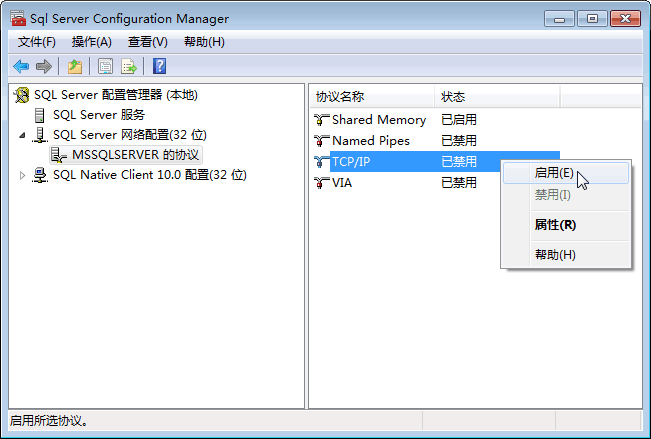Open the 查看(V) menu
651x439 pixels.
pos(147,42)
